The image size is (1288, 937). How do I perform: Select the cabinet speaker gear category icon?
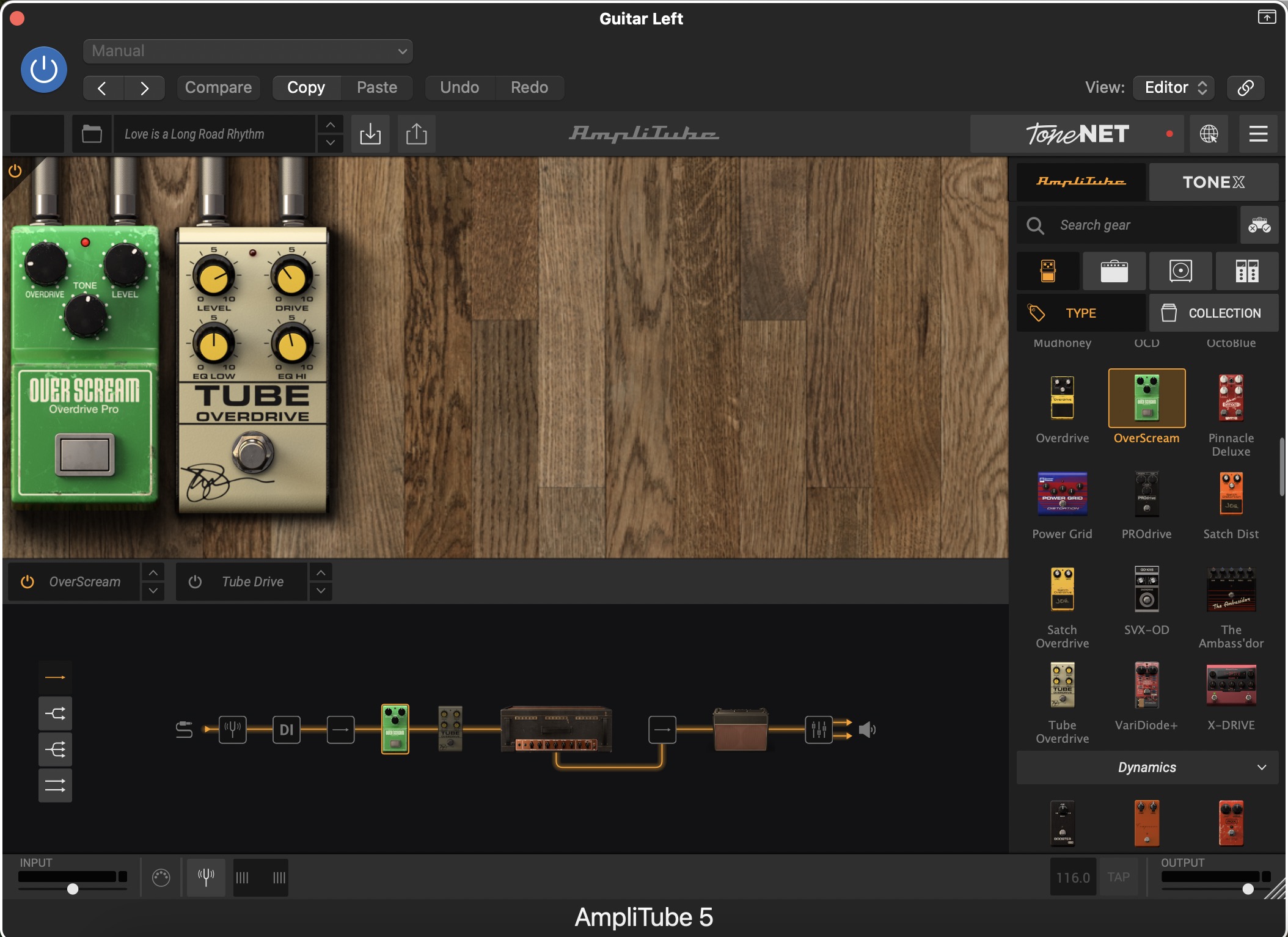coord(1180,271)
